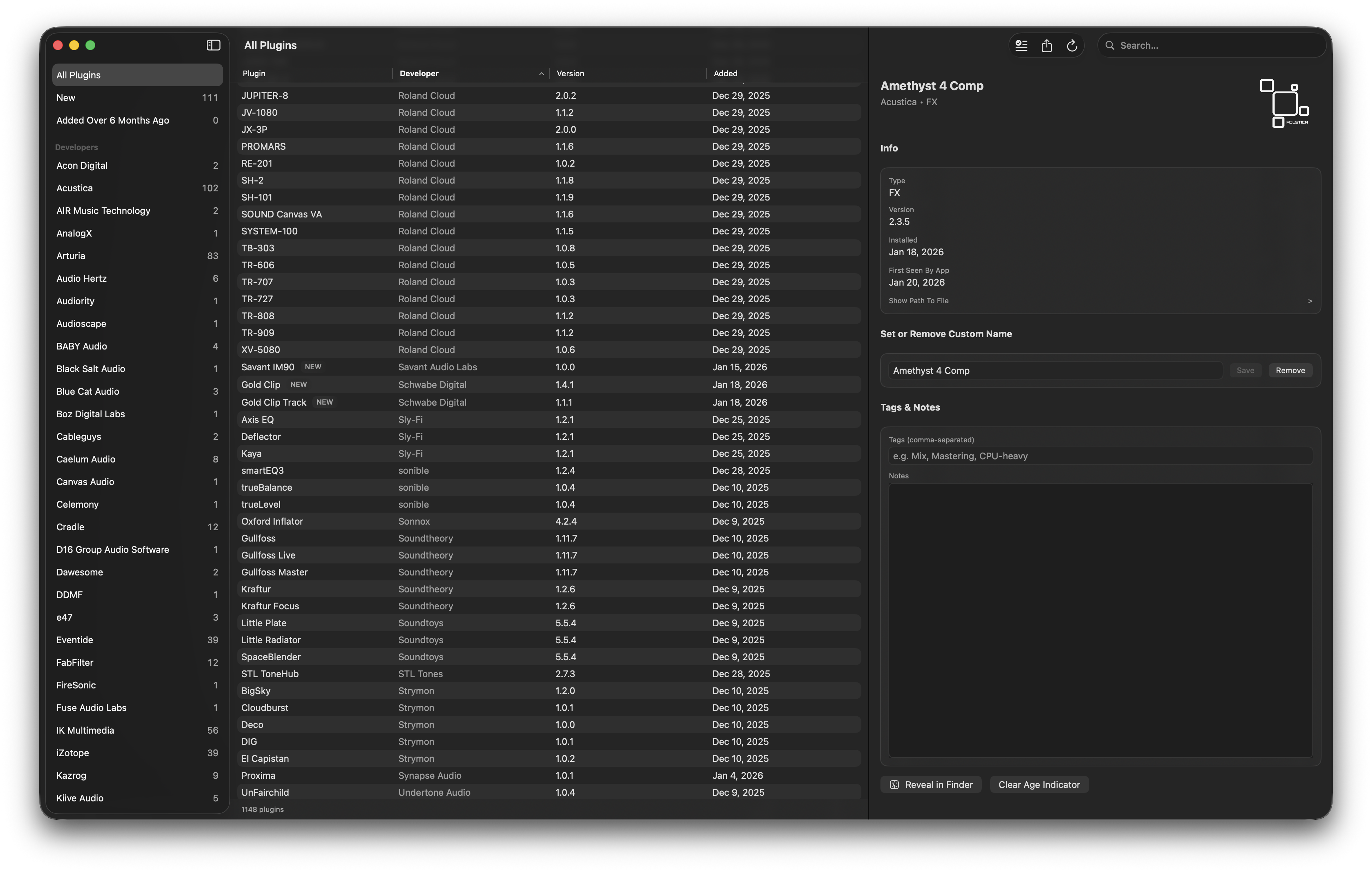Select the SOUND Canvas VA row
Image resolution: width=1372 pixels, height=872 pixels.
click(549, 214)
